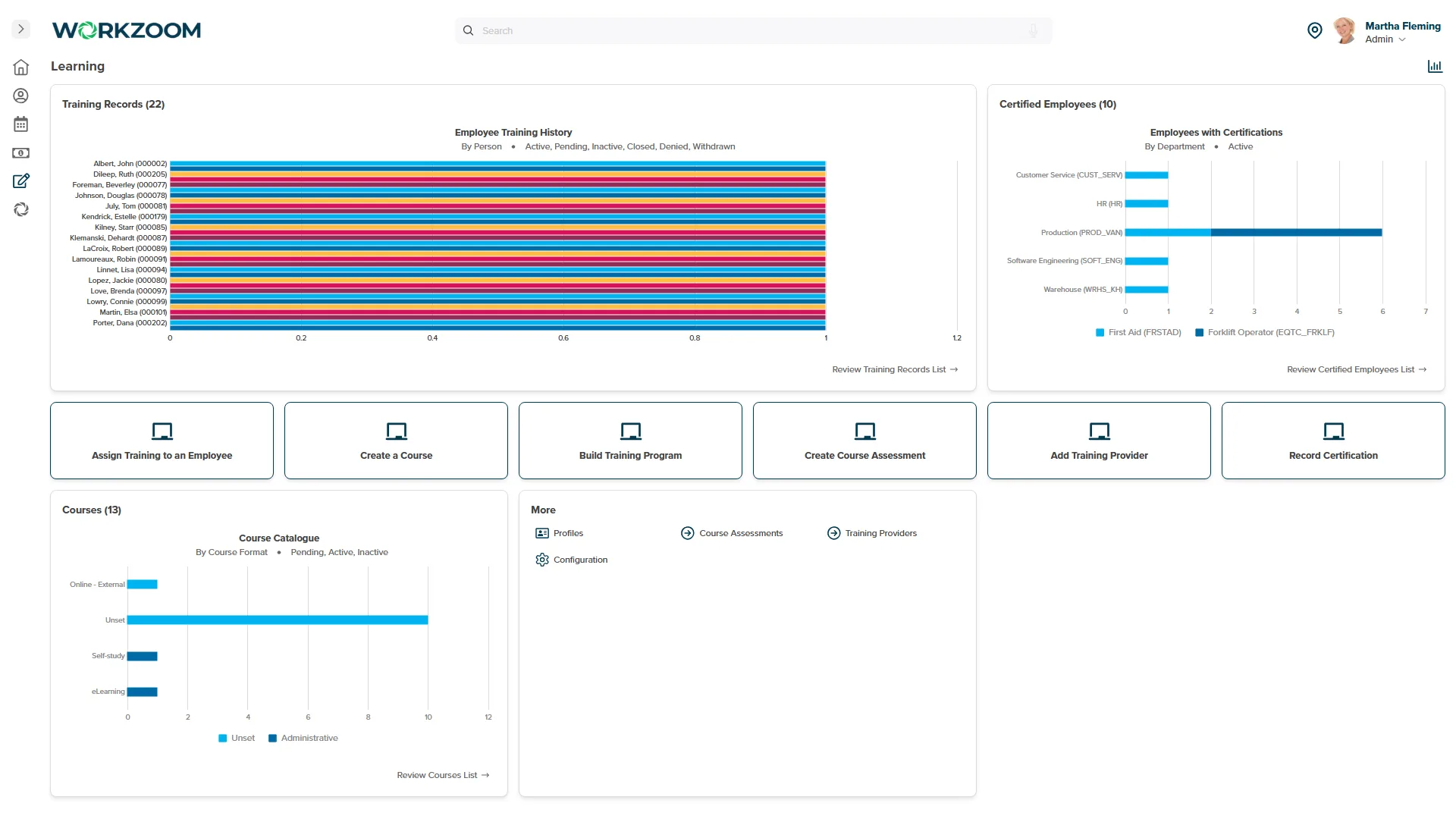The image size is (1456, 819).
Task: Click the location pin icon near profile
Action: pyautogui.click(x=1315, y=30)
